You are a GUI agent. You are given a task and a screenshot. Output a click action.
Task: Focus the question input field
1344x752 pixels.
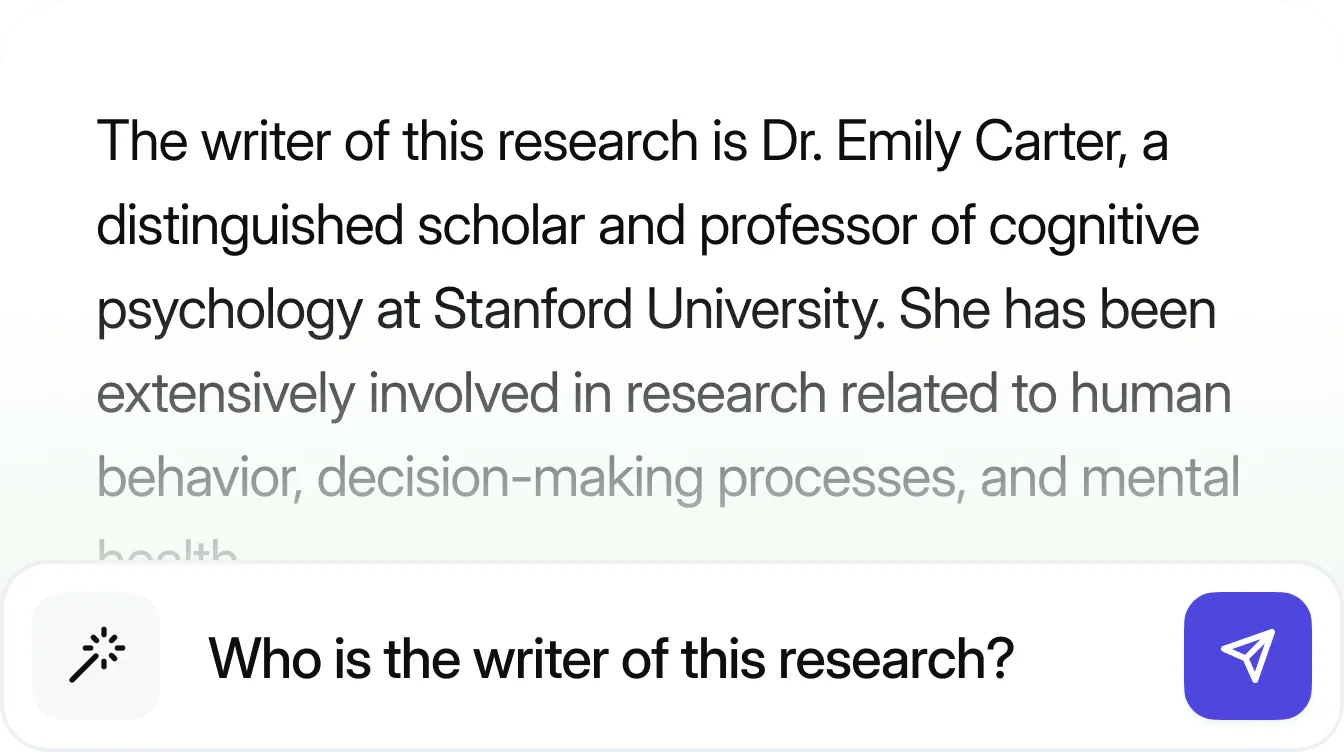660,658
